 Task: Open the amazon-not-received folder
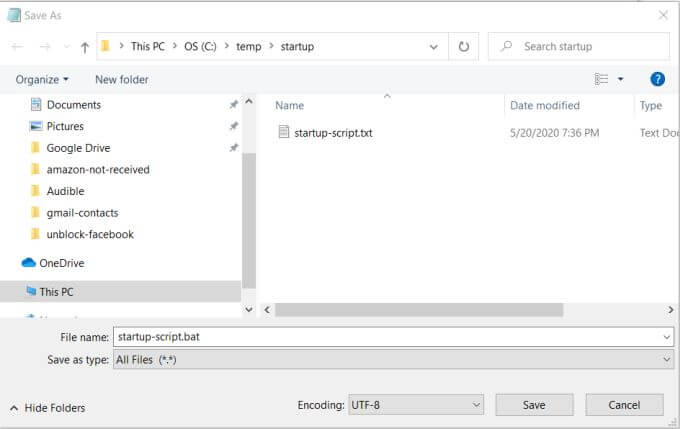(98, 170)
